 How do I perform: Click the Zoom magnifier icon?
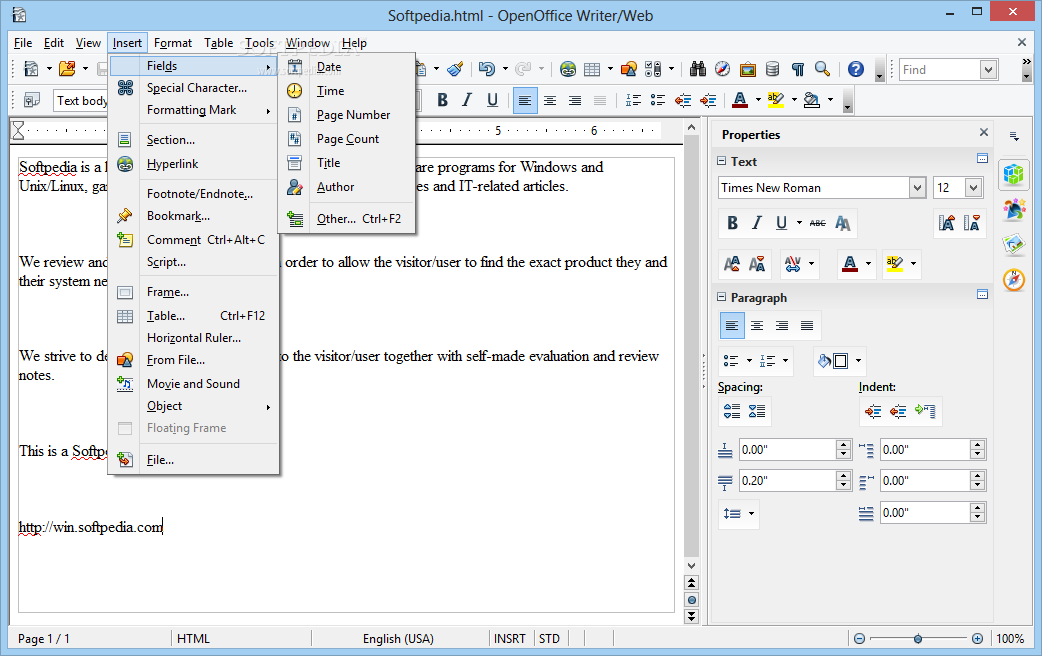click(823, 69)
